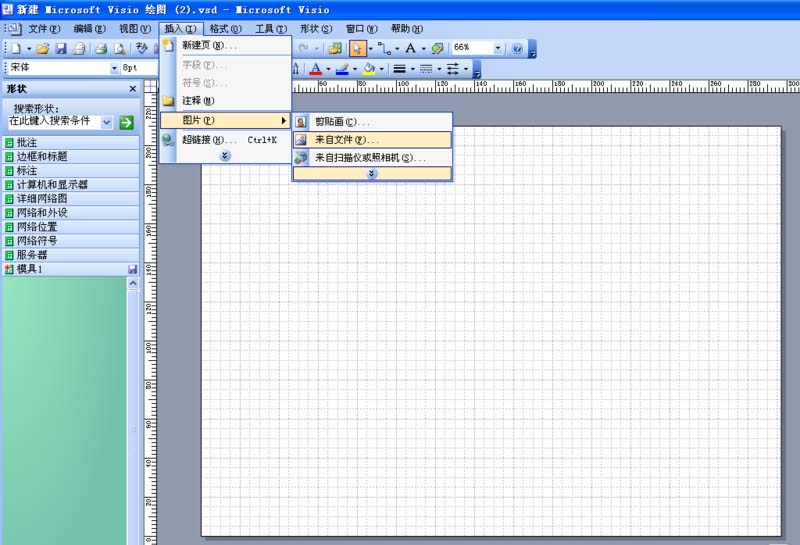Open the 详细网络图 stencil

71,199
